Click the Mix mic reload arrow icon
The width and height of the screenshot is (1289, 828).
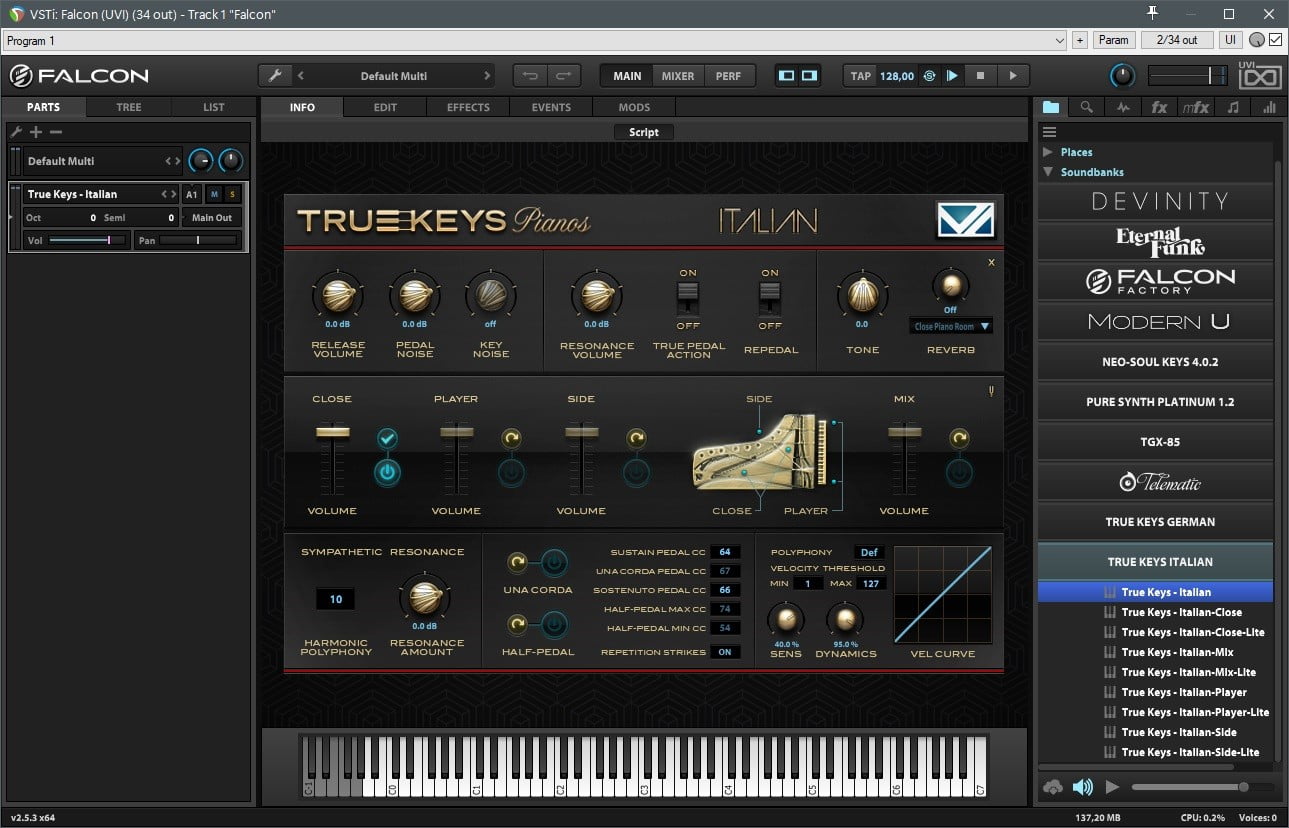[x=959, y=438]
